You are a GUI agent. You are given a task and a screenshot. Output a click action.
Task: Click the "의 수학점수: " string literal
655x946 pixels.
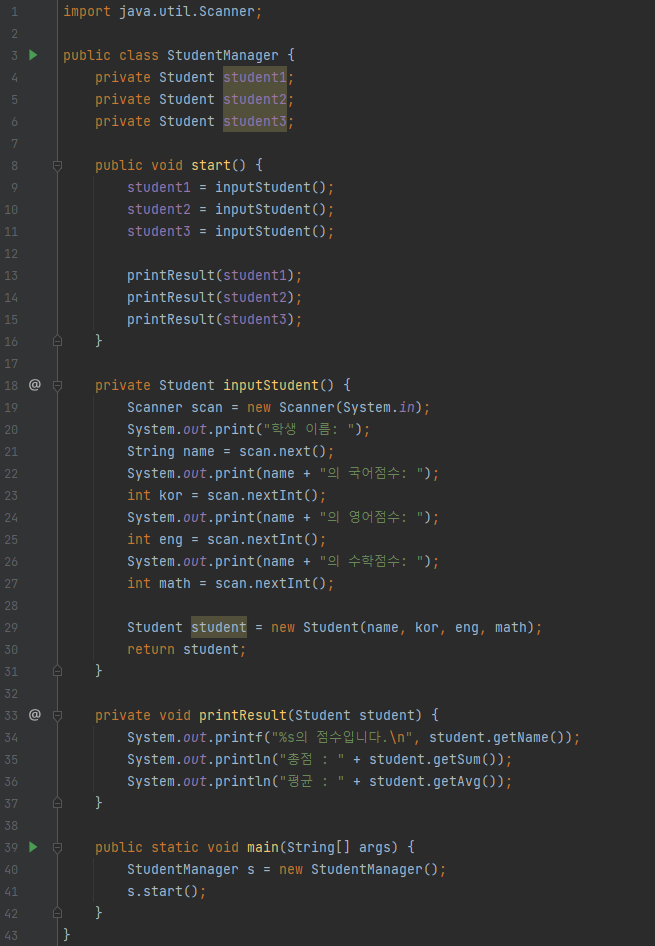[371, 562]
